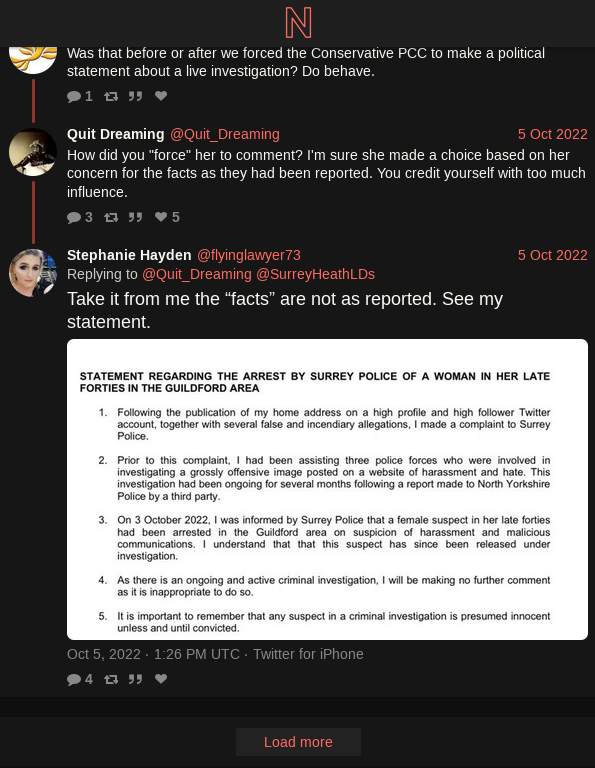Click retweet icon on Conservative PCC tweet

(111, 96)
